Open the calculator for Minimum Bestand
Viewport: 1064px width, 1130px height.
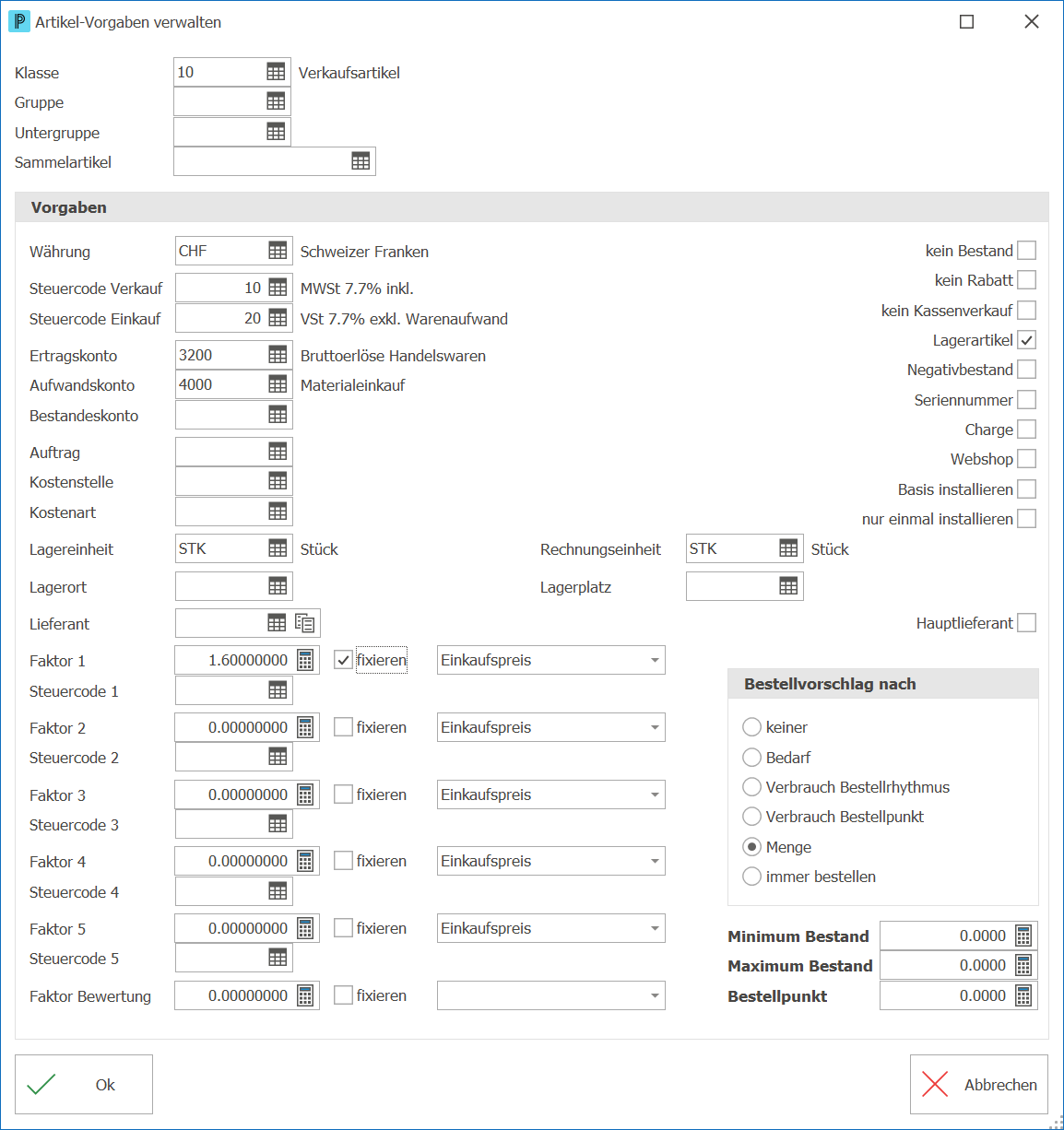pyautogui.click(x=1023, y=936)
